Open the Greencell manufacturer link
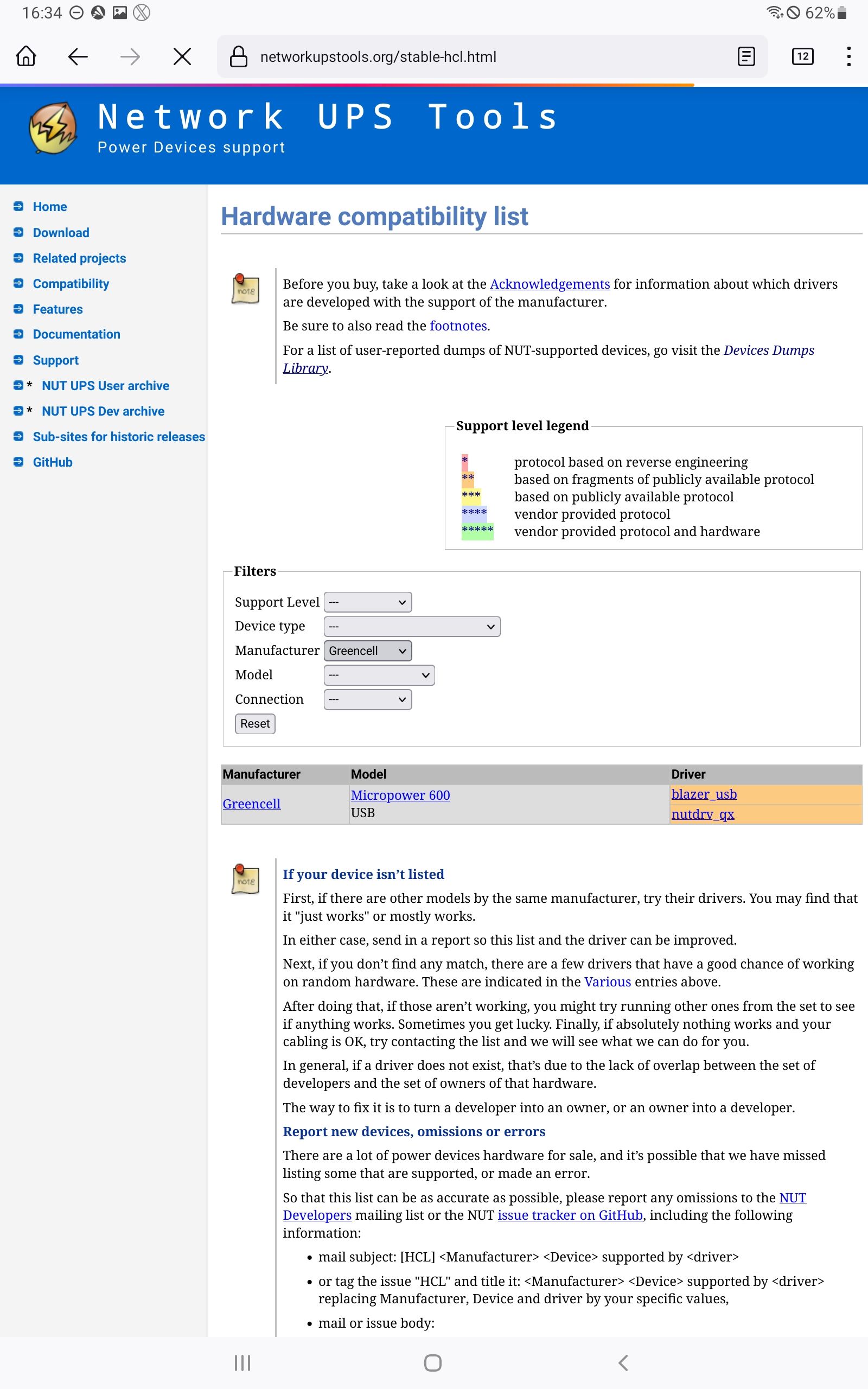 [x=251, y=804]
